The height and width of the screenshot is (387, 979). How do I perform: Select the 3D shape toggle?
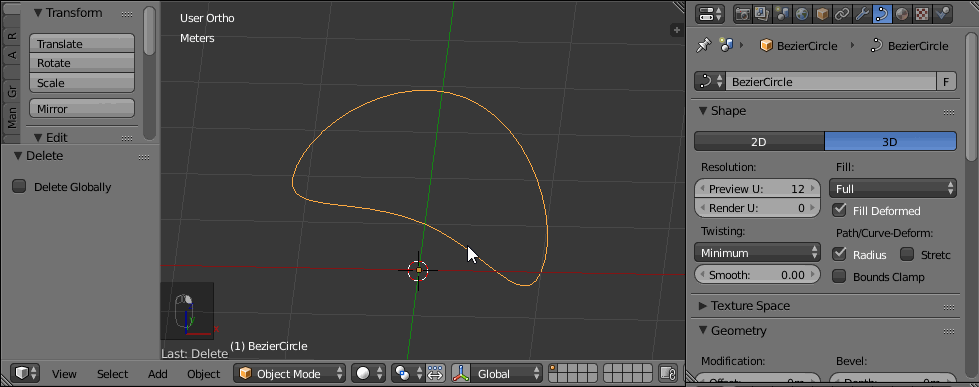[x=890, y=141]
